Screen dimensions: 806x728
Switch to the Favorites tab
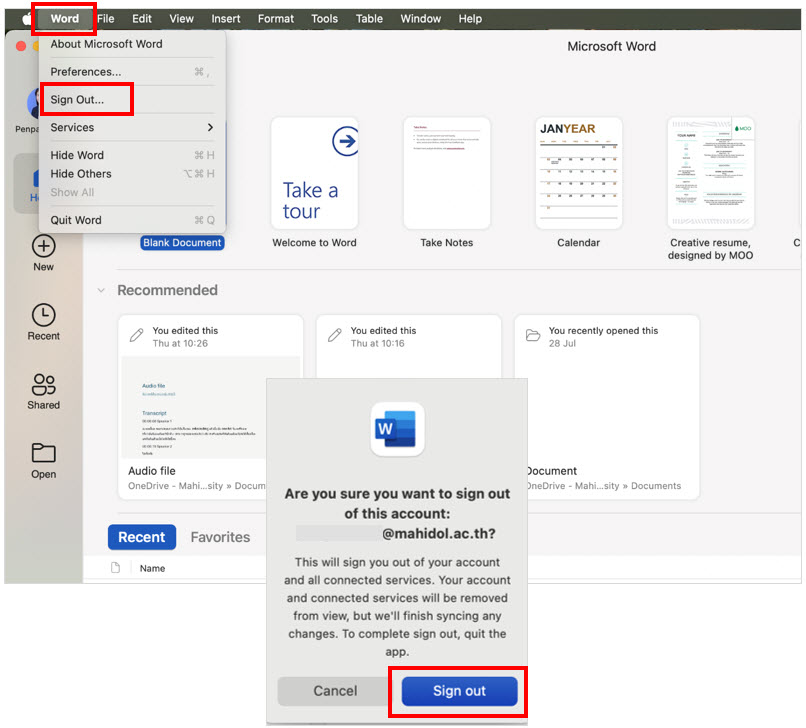[x=220, y=537]
